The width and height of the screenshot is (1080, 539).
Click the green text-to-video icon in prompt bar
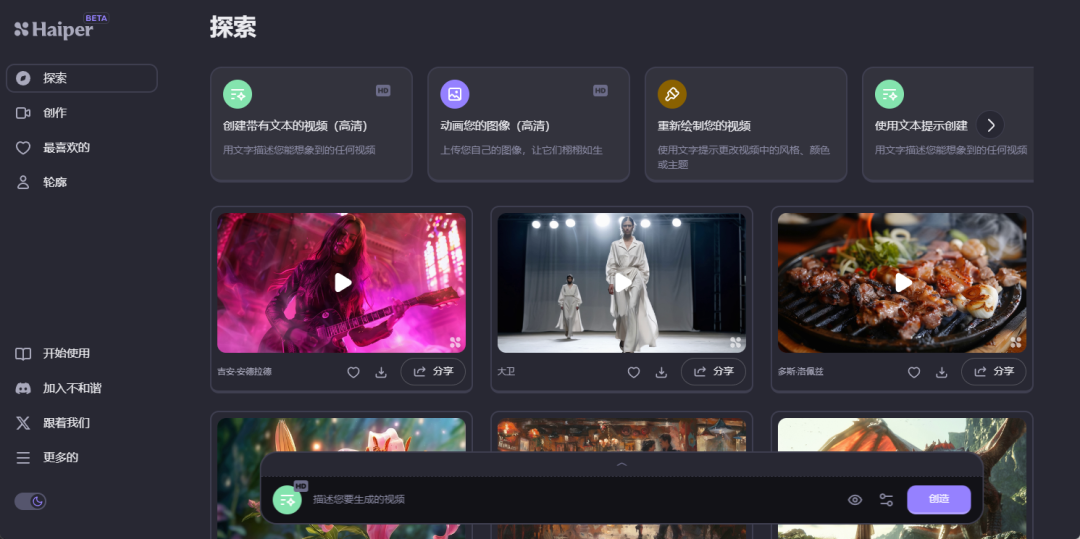tap(287, 499)
